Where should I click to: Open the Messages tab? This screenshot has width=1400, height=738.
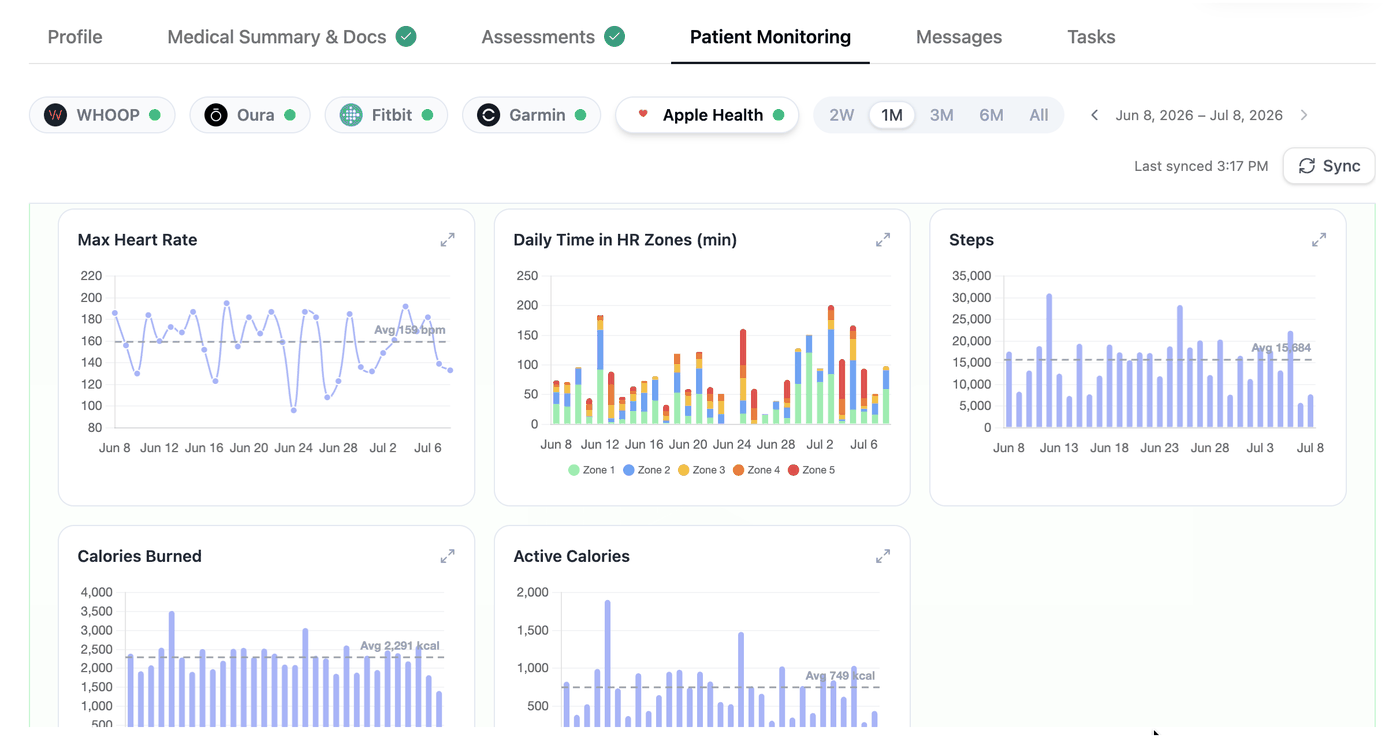(x=959, y=37)
